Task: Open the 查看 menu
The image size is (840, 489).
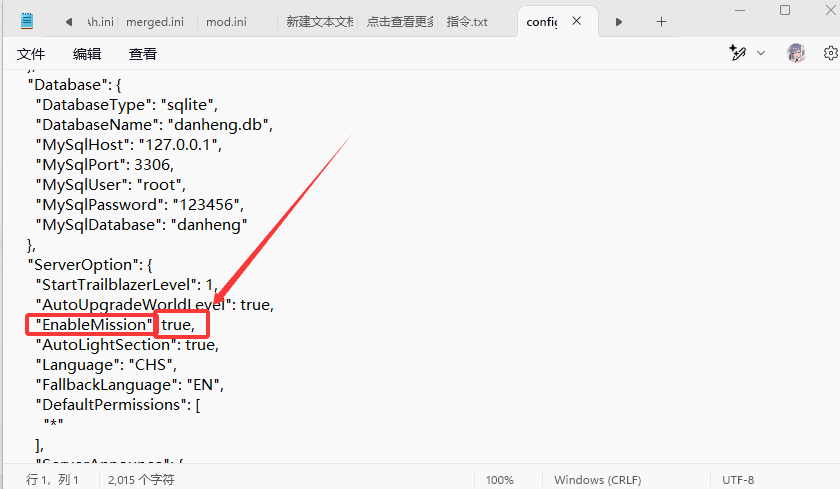Action: pos(143,54)
